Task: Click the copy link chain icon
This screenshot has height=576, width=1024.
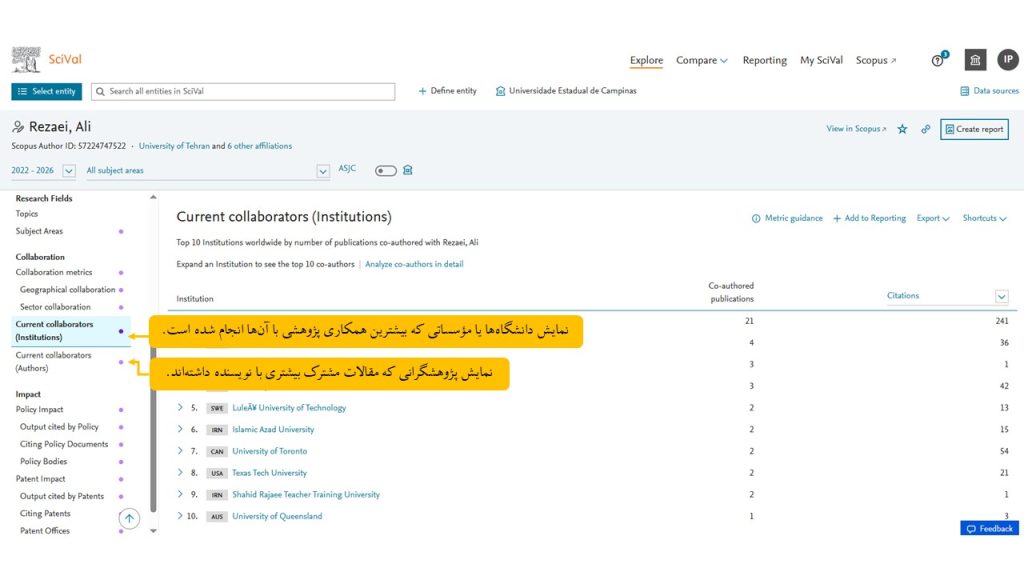Action: 925,129
